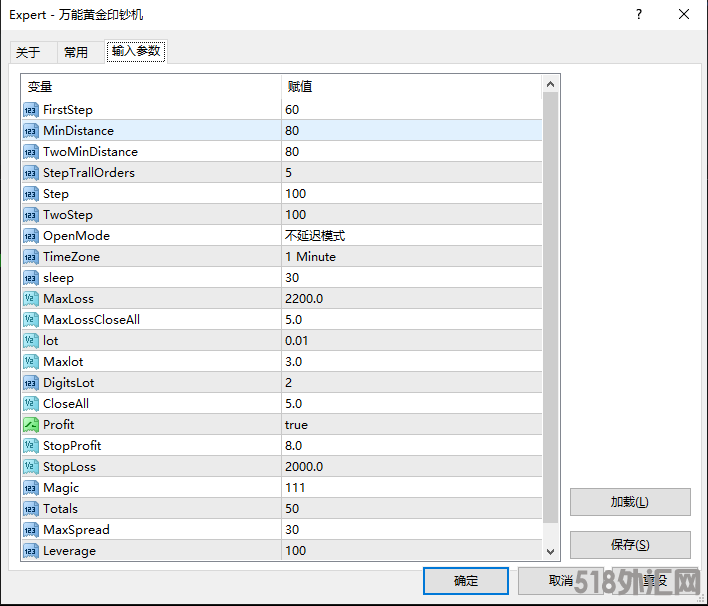Select the sleep variable name
The width and height of the screenshot is (708, 606).
58,278
